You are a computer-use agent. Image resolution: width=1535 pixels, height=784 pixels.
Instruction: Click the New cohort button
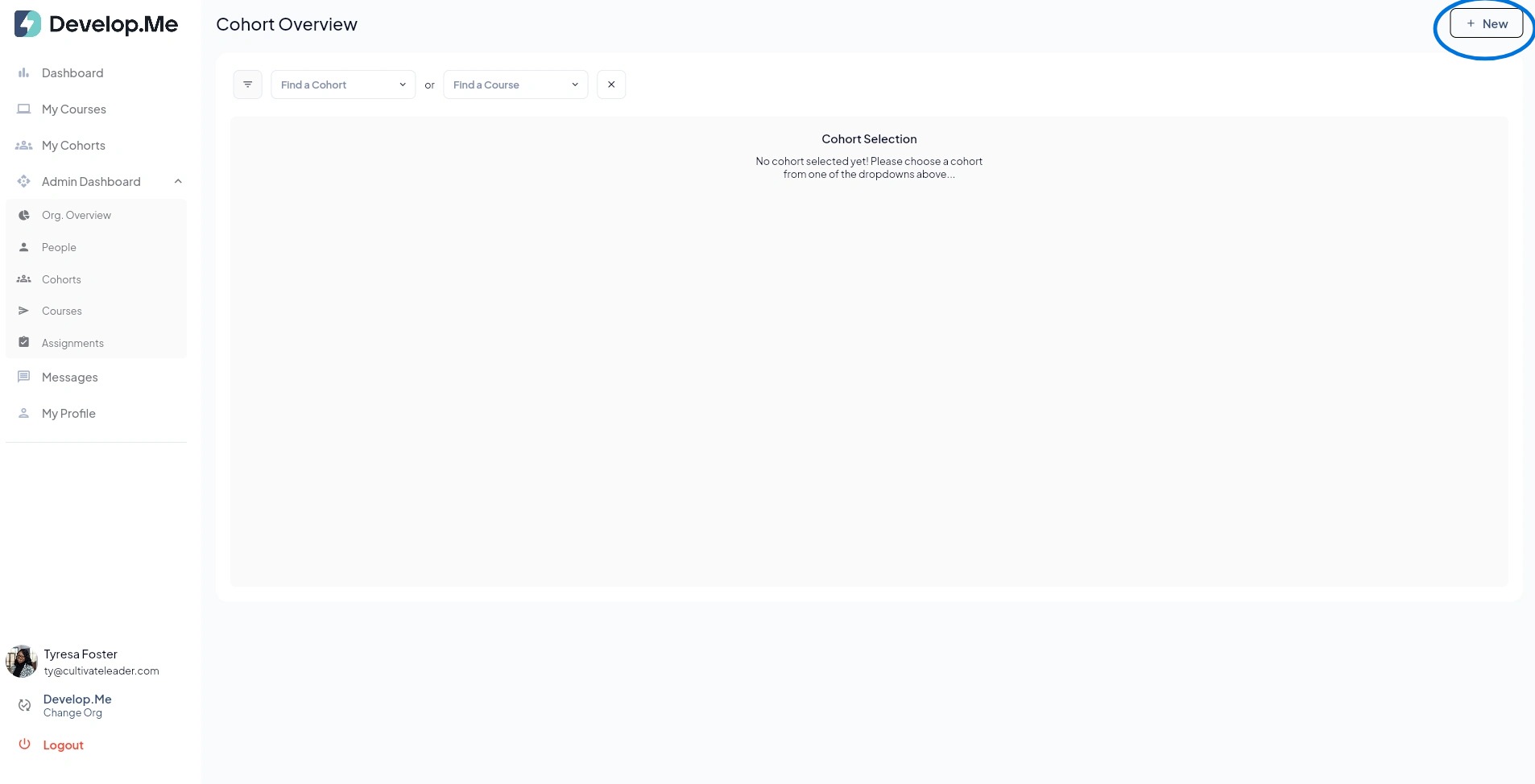1486,23
